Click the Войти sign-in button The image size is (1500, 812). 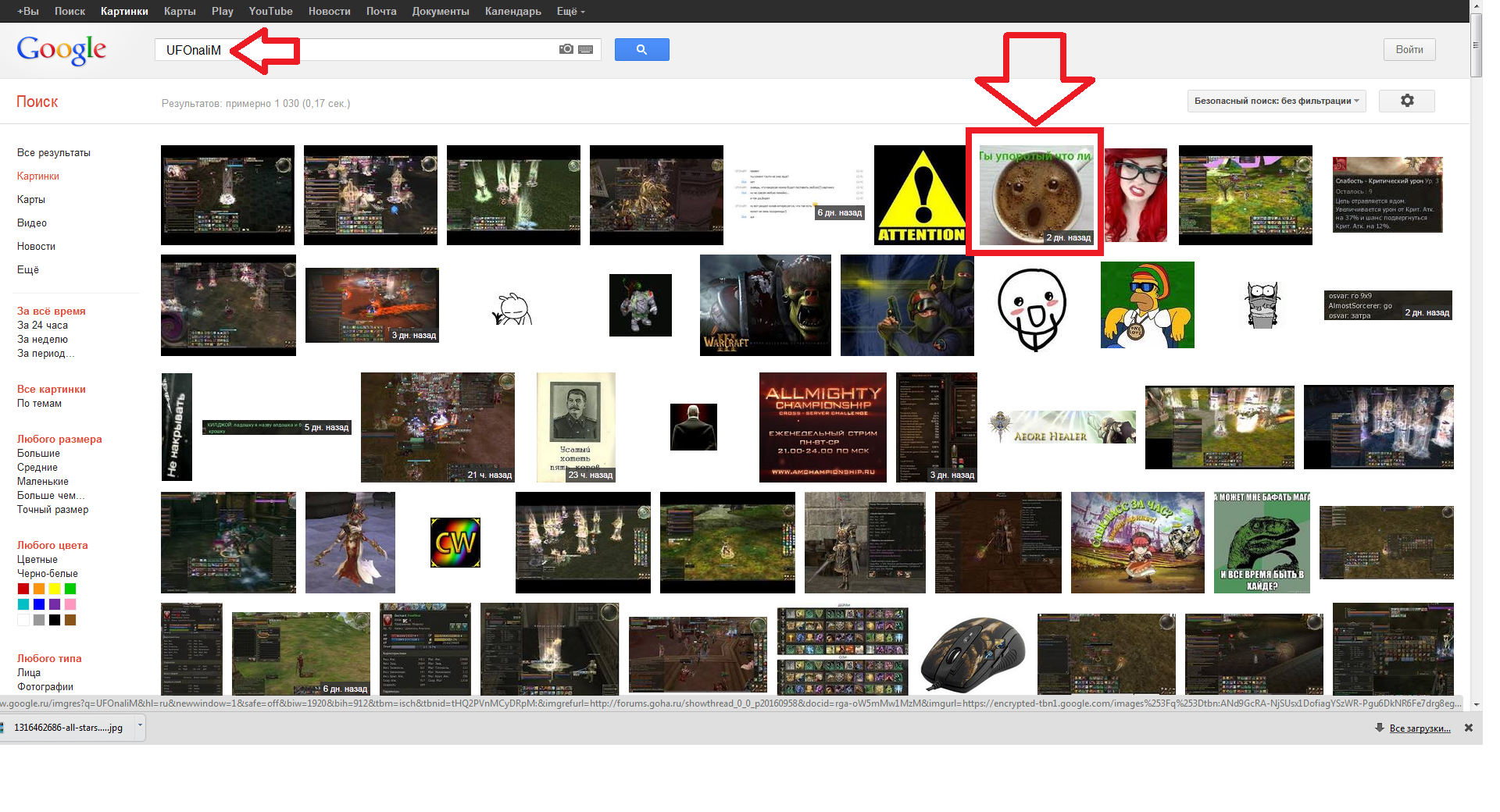point(1409,49)
